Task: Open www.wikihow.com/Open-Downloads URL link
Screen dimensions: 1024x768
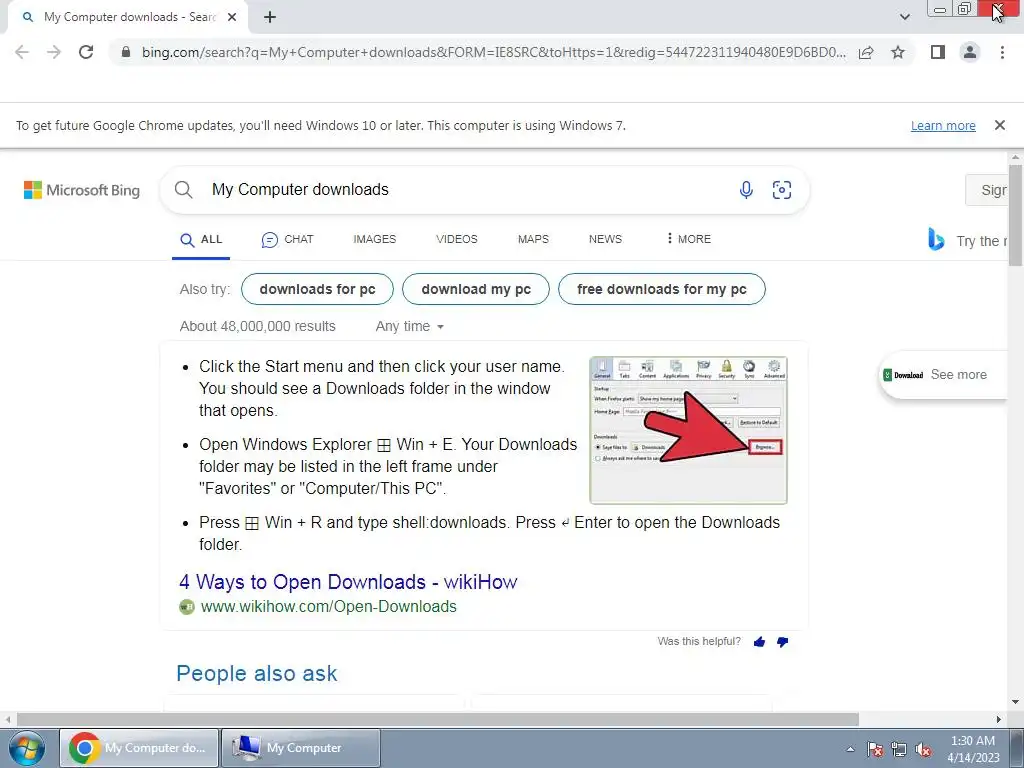Action: click(x=328, y=607)
